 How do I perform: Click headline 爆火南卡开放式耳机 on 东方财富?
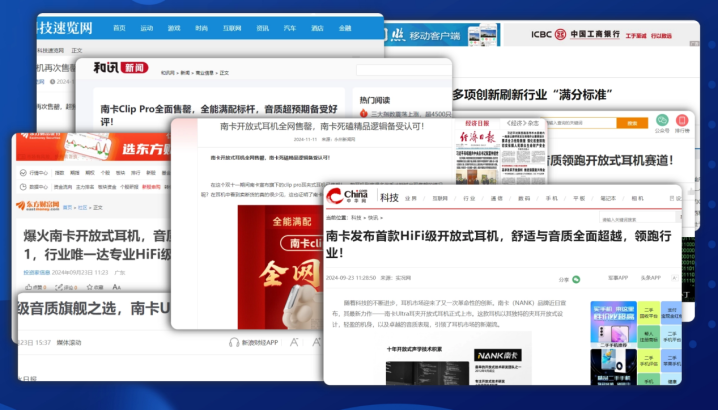98,245
